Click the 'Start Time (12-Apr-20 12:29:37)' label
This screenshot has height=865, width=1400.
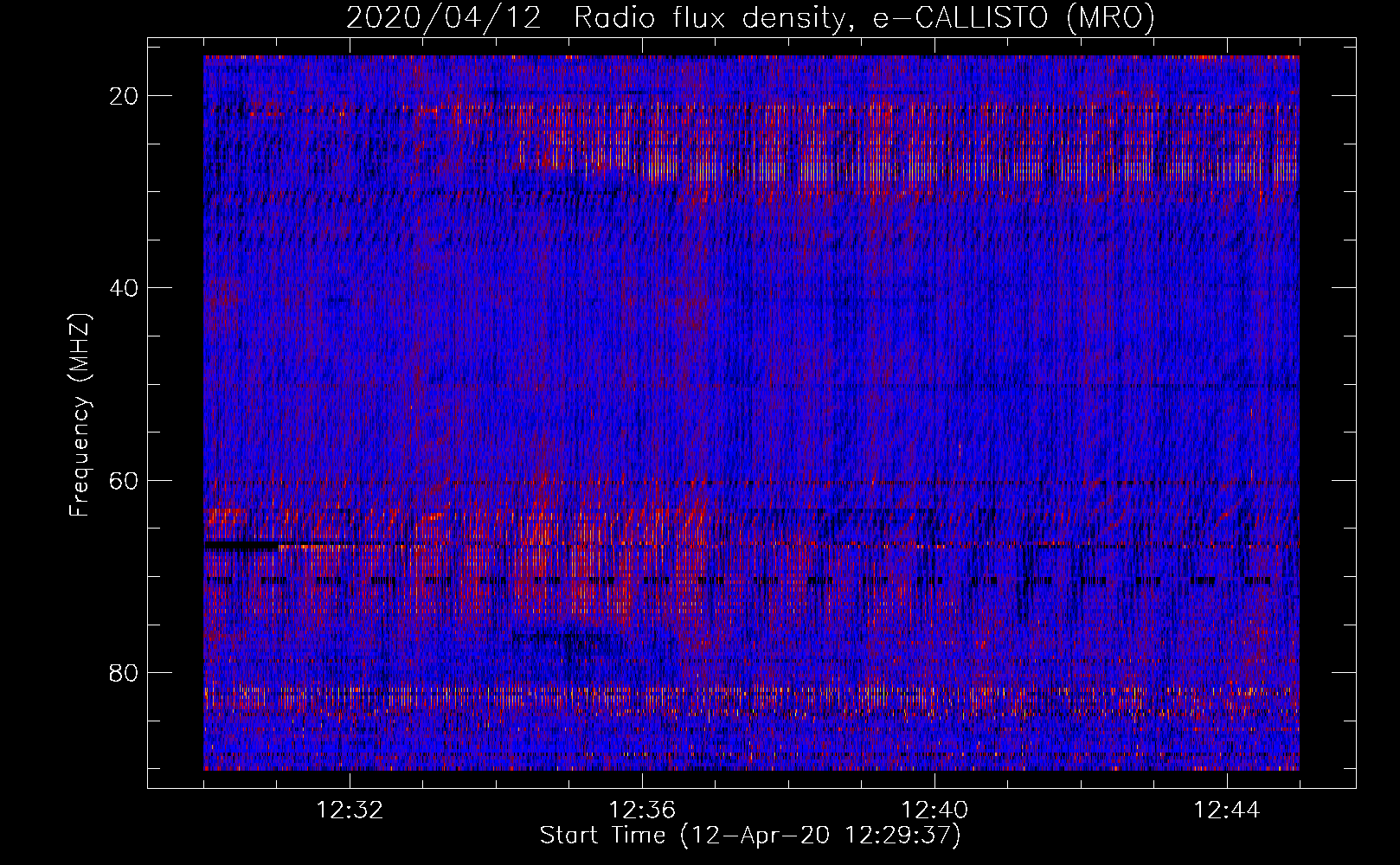coord(750,836)
